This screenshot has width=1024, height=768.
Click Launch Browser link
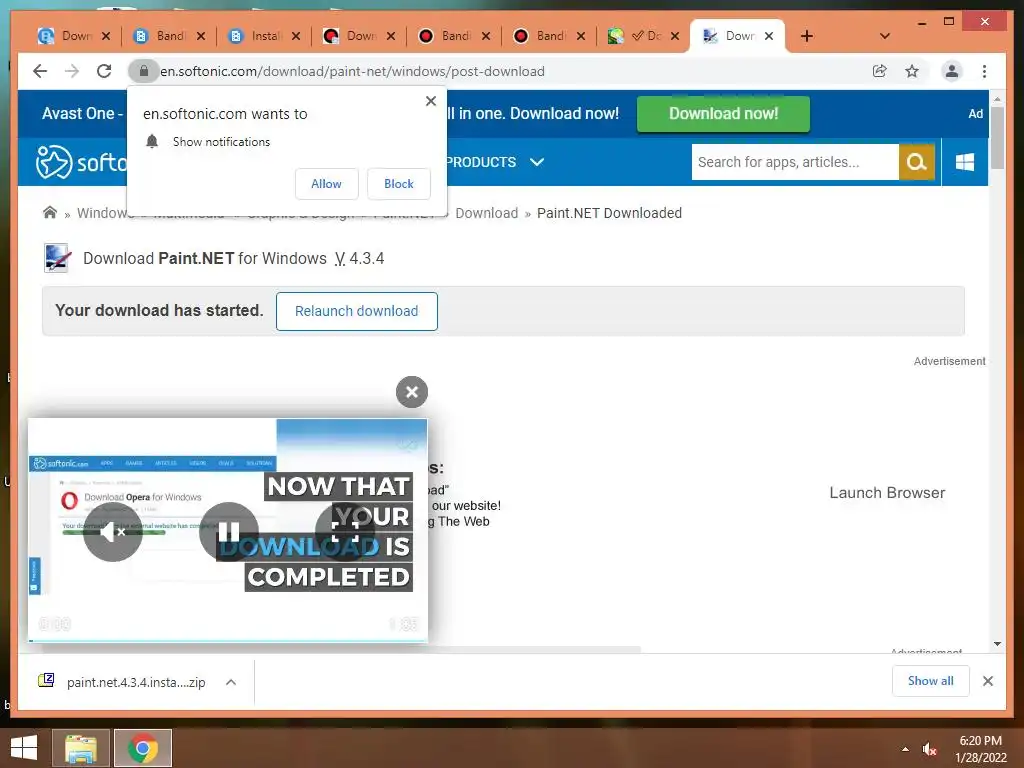point(887,493)
